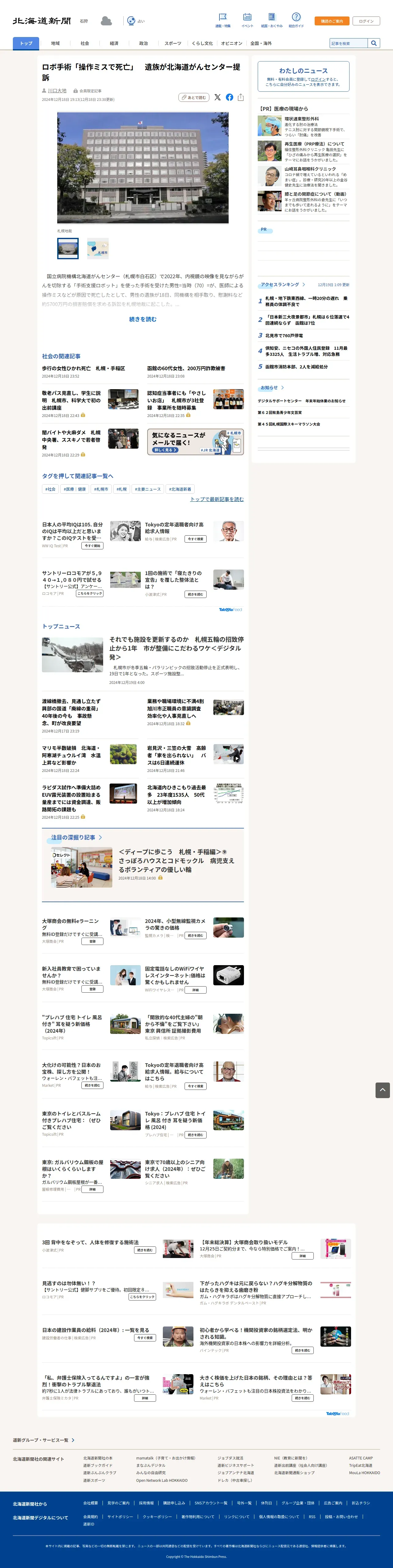Viewport: 393px width, 1568px height.
Task: Open related site ASATTE CAMP
Action: [361, 1458]
